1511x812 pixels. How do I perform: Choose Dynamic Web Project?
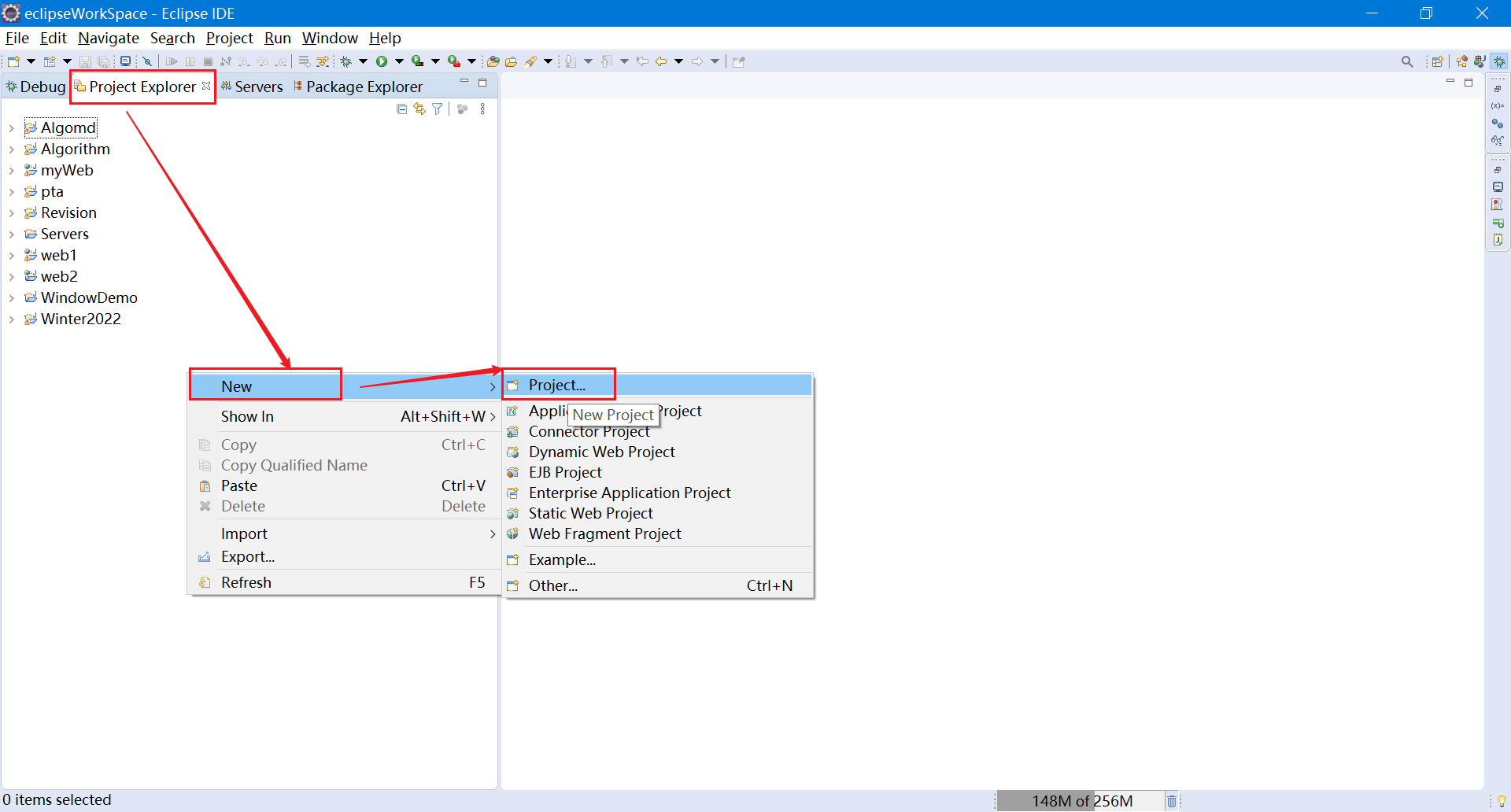[x=658, y=452]
